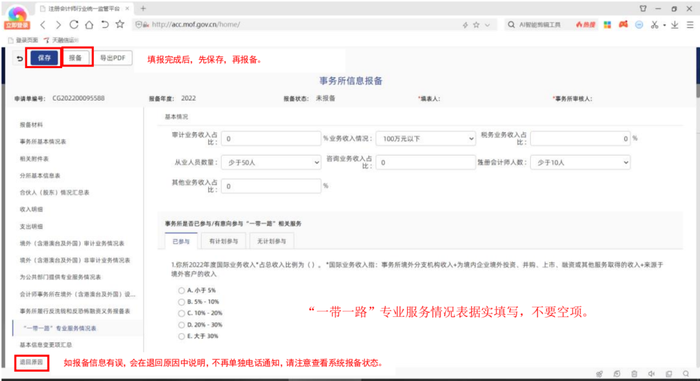Click the blue 保存 button
The height and width of the screenshot is (381, 700).
pyautogui.click(x=44, y=58)
